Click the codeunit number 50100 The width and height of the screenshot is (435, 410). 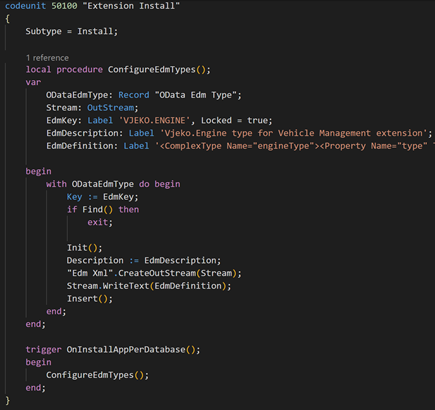pos(64,6)
